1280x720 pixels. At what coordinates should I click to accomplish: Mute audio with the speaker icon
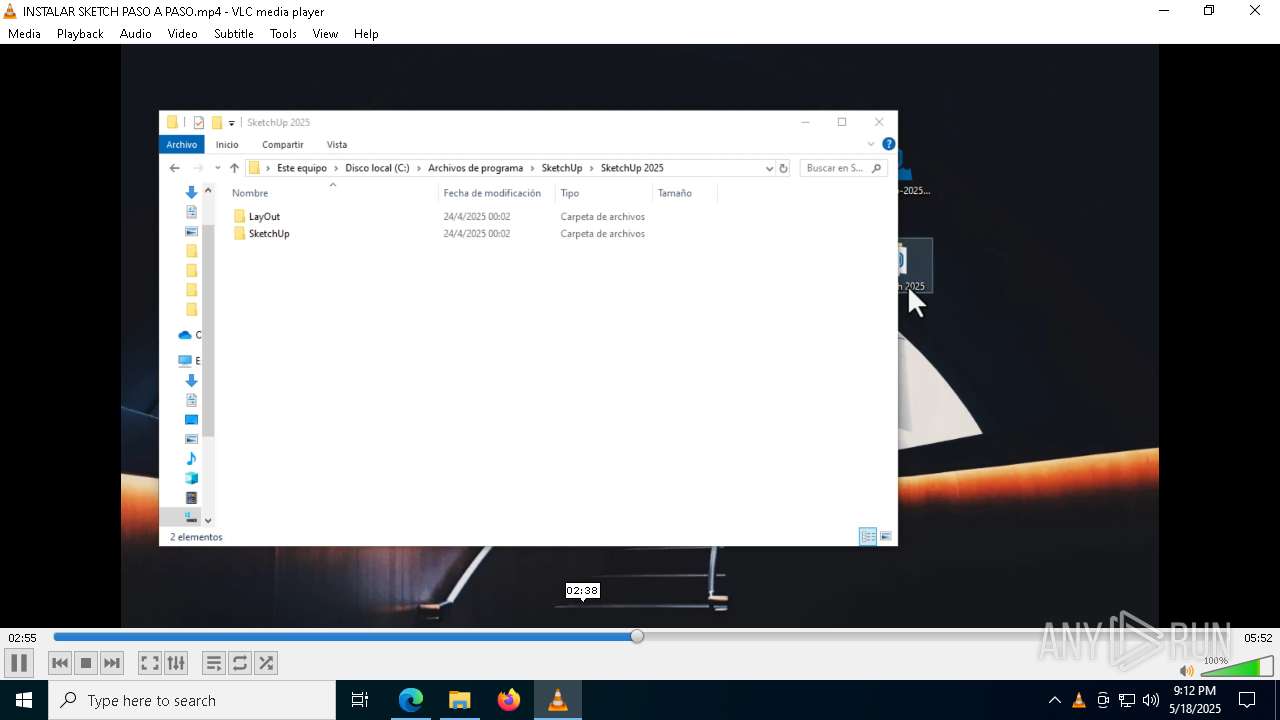point(1187,670)
